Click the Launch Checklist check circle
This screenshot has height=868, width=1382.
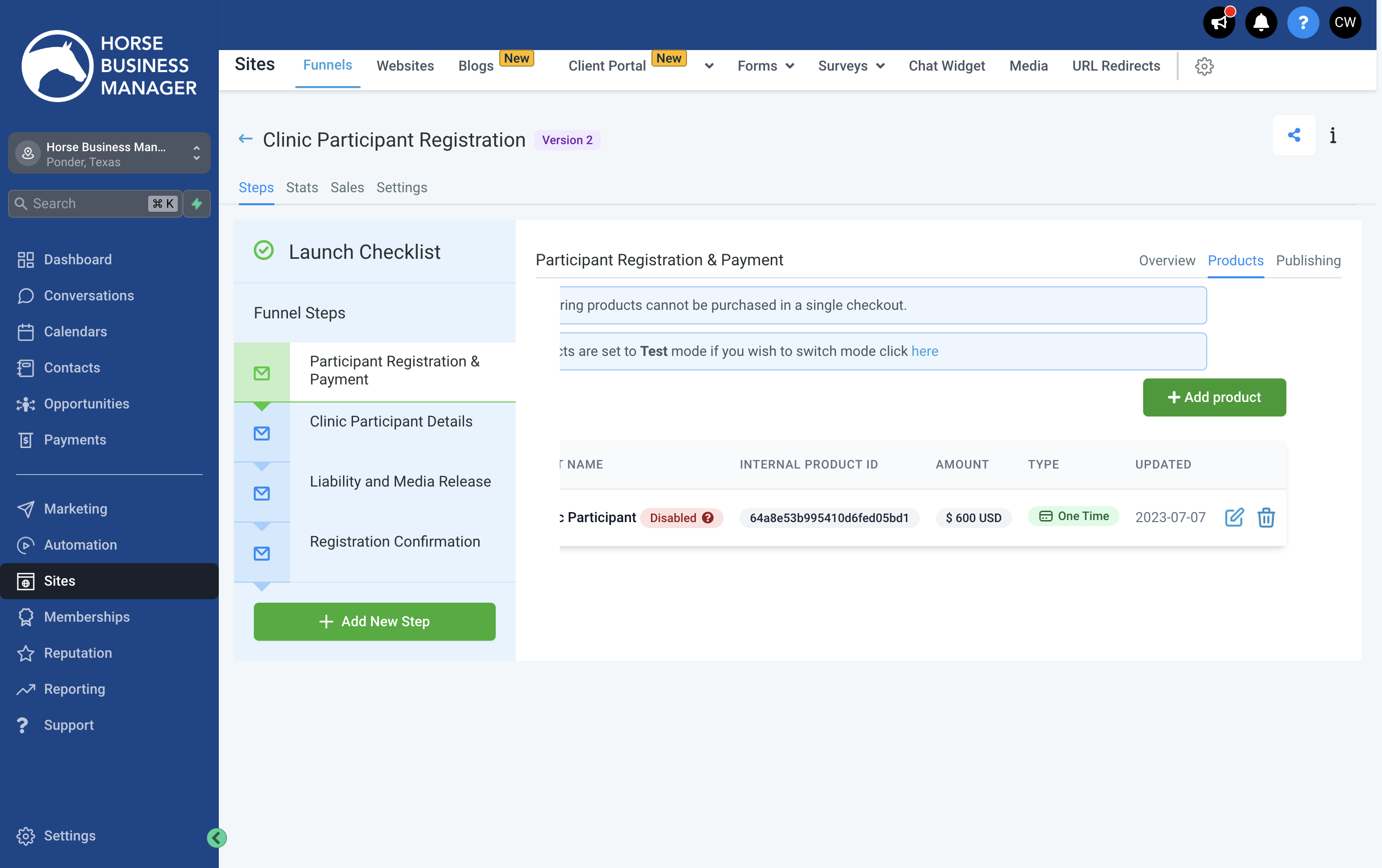click(x=263, y=251)
